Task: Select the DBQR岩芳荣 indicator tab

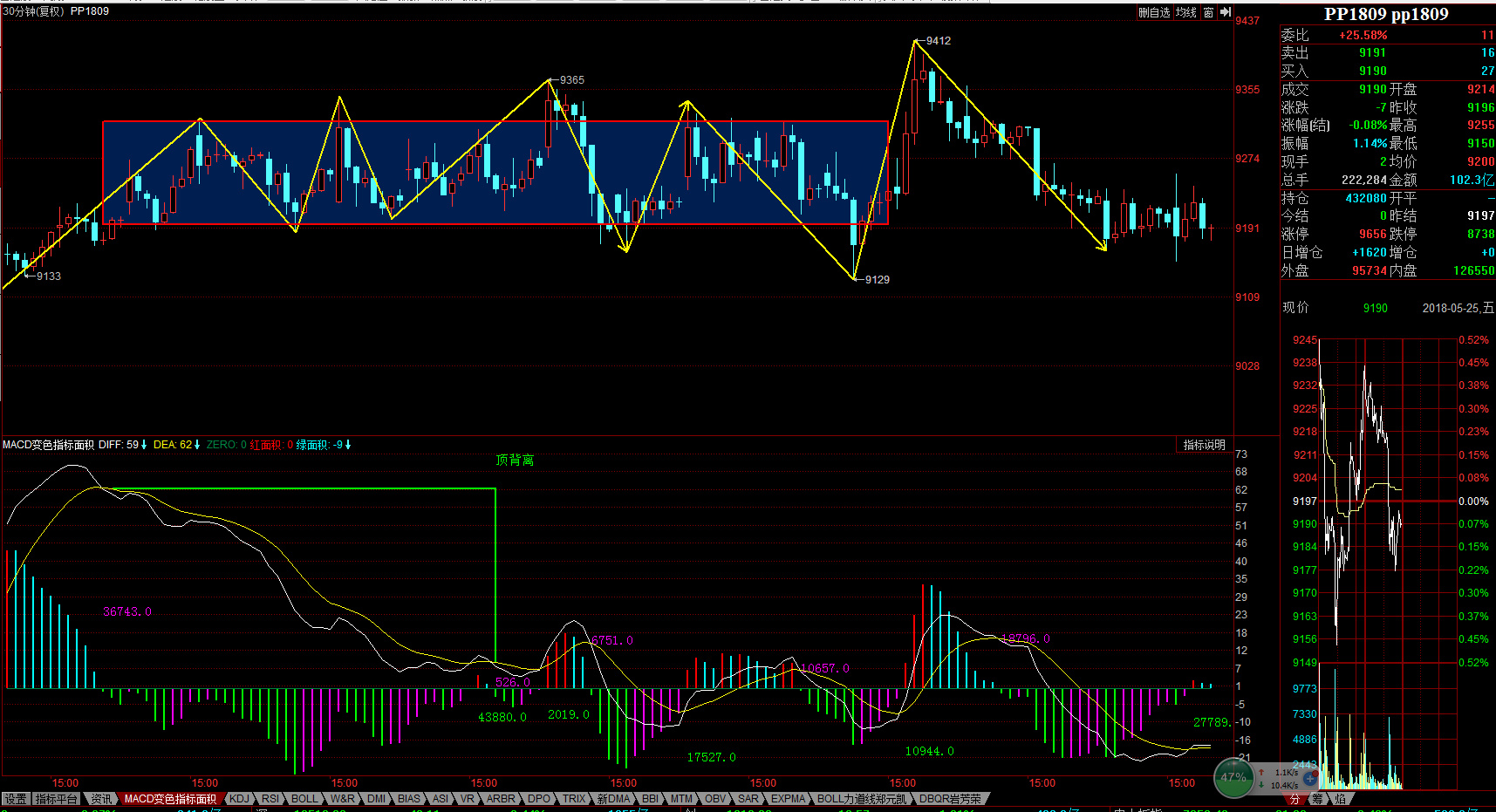Action: [950, 799]
